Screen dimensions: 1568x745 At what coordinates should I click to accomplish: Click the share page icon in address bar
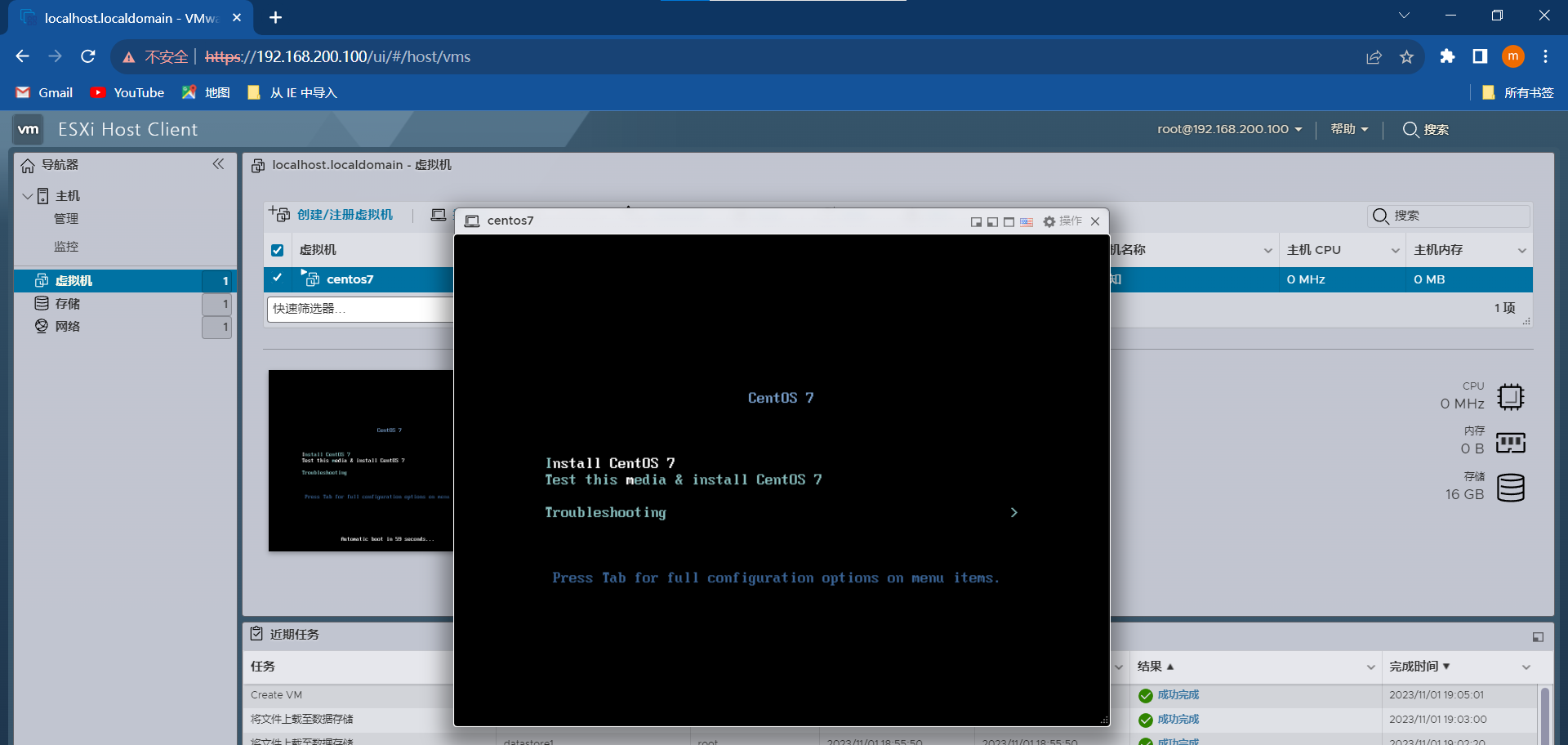1374,56
